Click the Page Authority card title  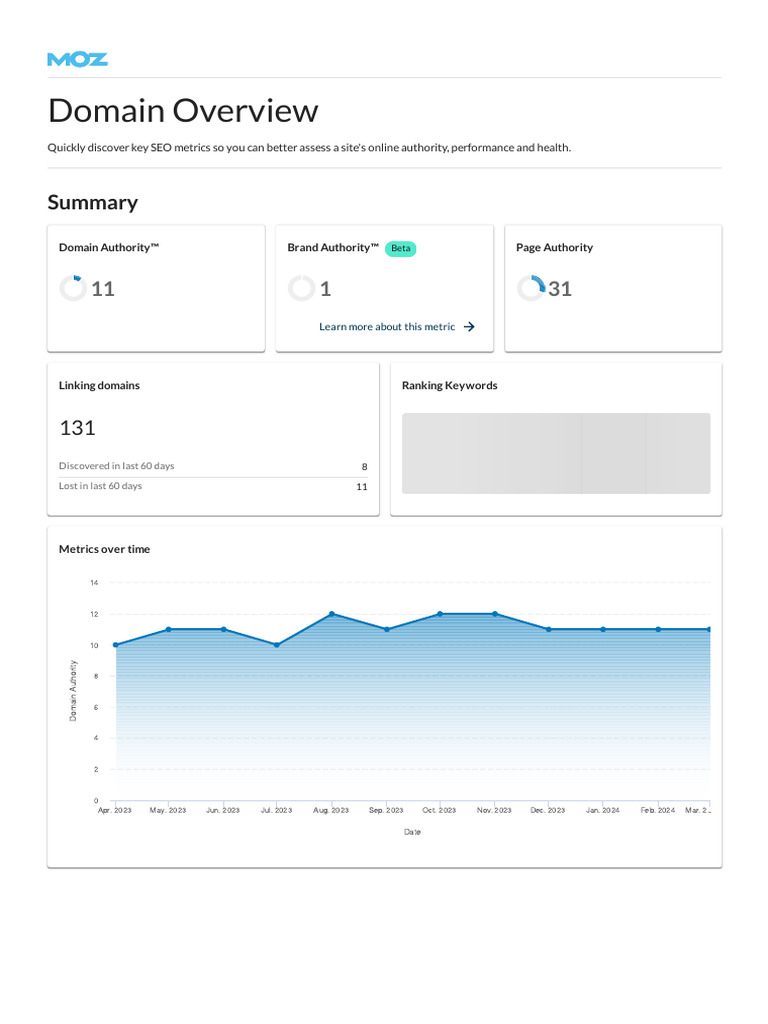tap(554, 248)
